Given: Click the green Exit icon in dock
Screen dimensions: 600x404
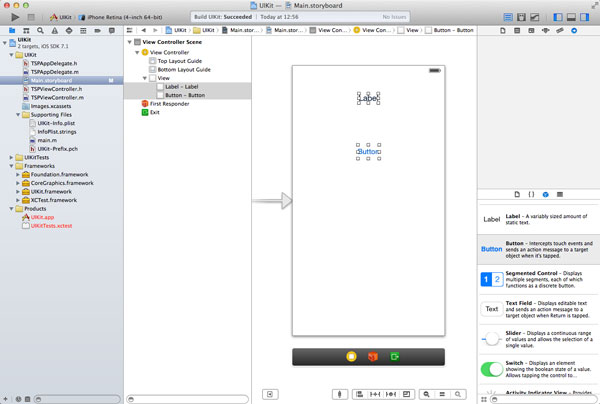Looking at the screenshot, I should point(395,357).
